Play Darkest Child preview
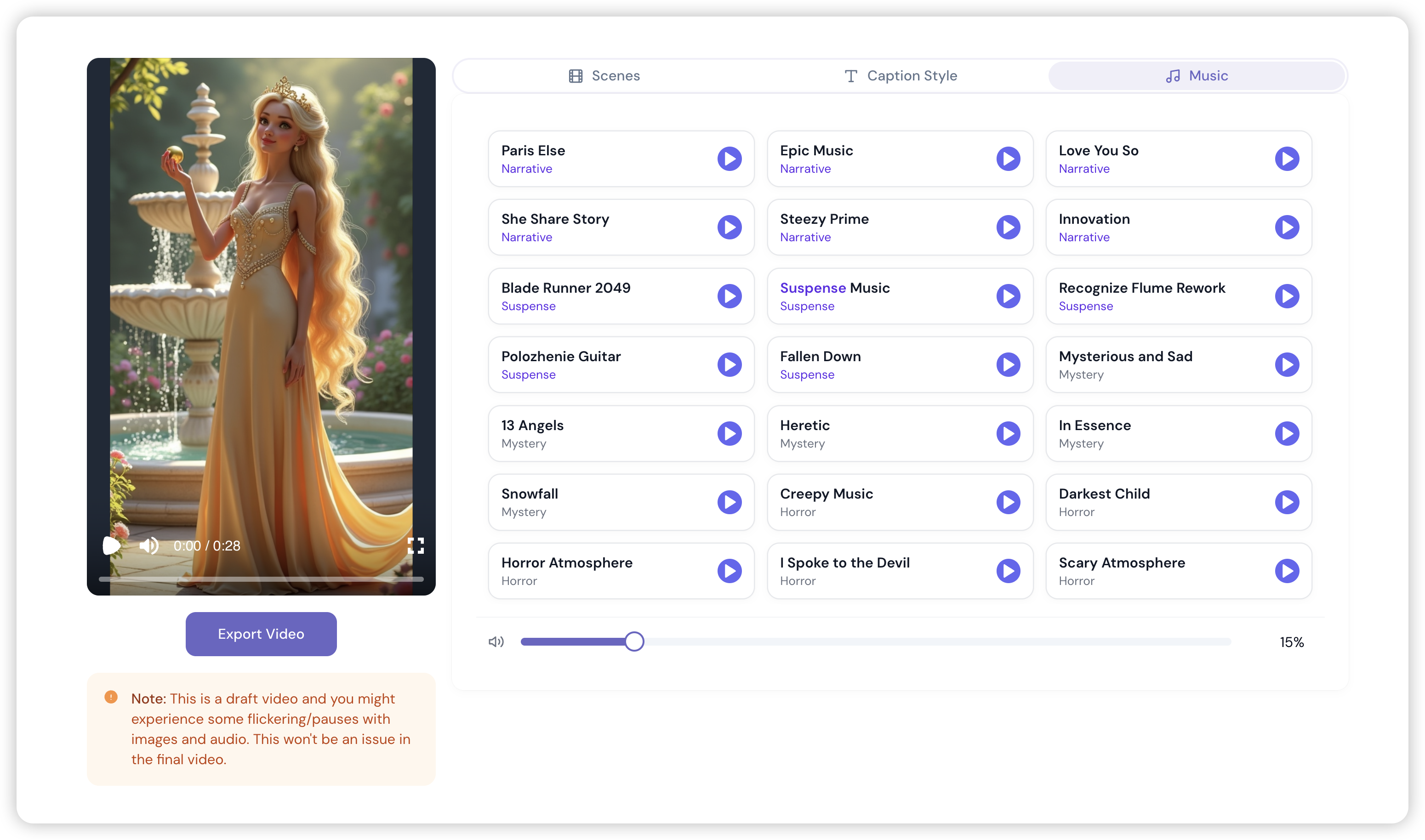This screenshot has height=840, width=1425. coord(1286,502)
